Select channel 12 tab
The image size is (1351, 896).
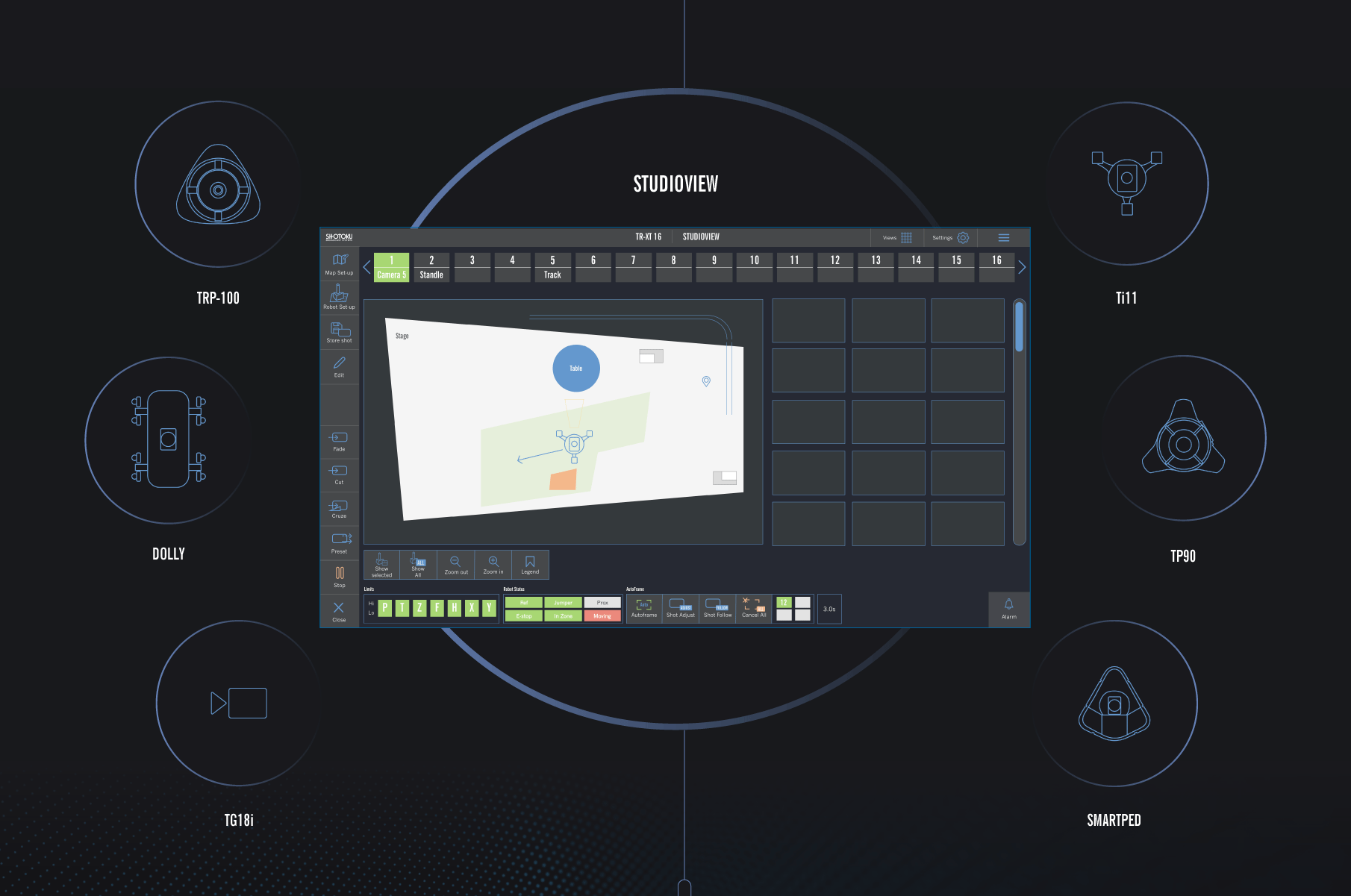(835, 267)
